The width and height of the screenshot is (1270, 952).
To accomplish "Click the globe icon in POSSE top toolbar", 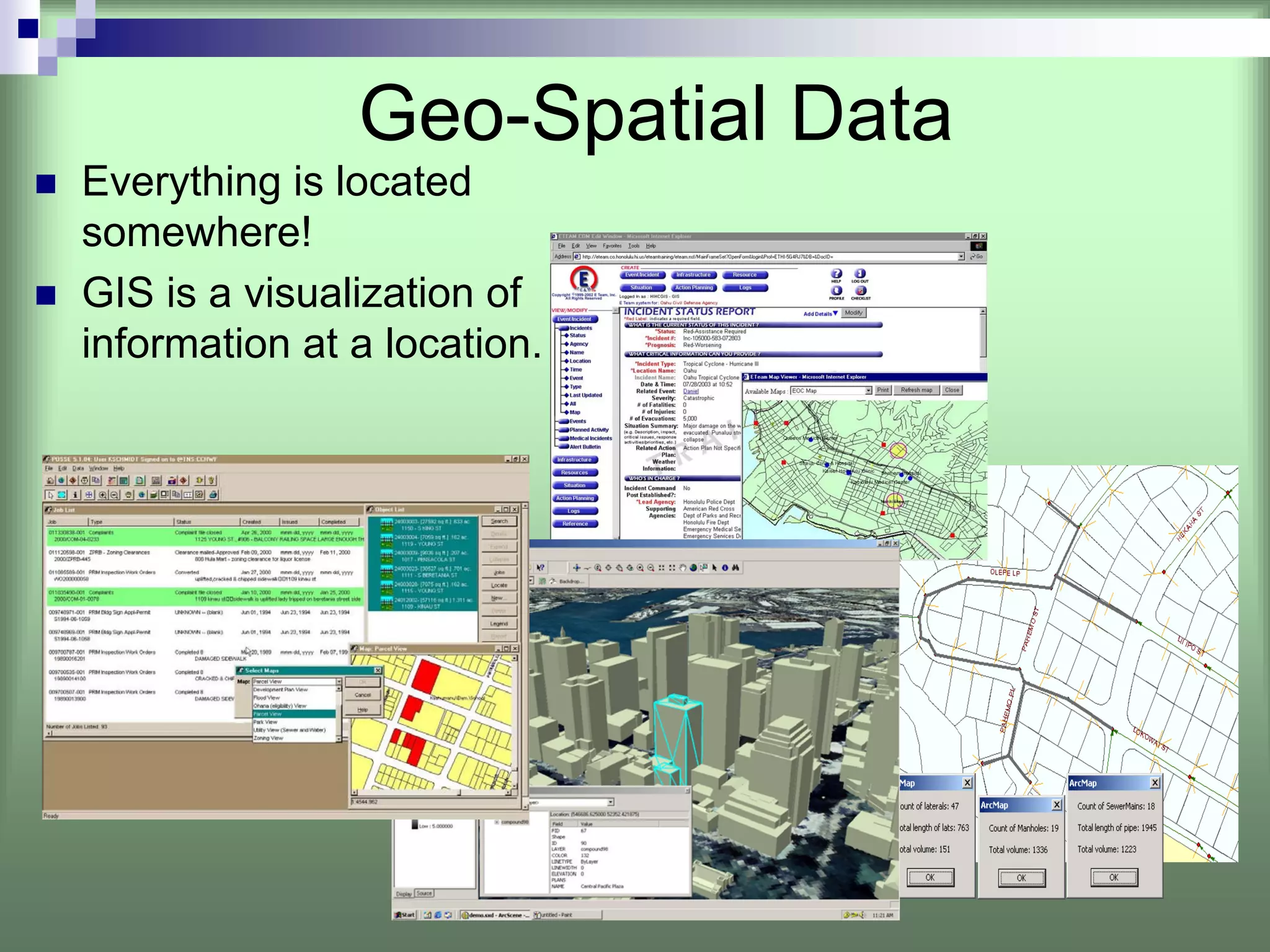I will [61, 480].
